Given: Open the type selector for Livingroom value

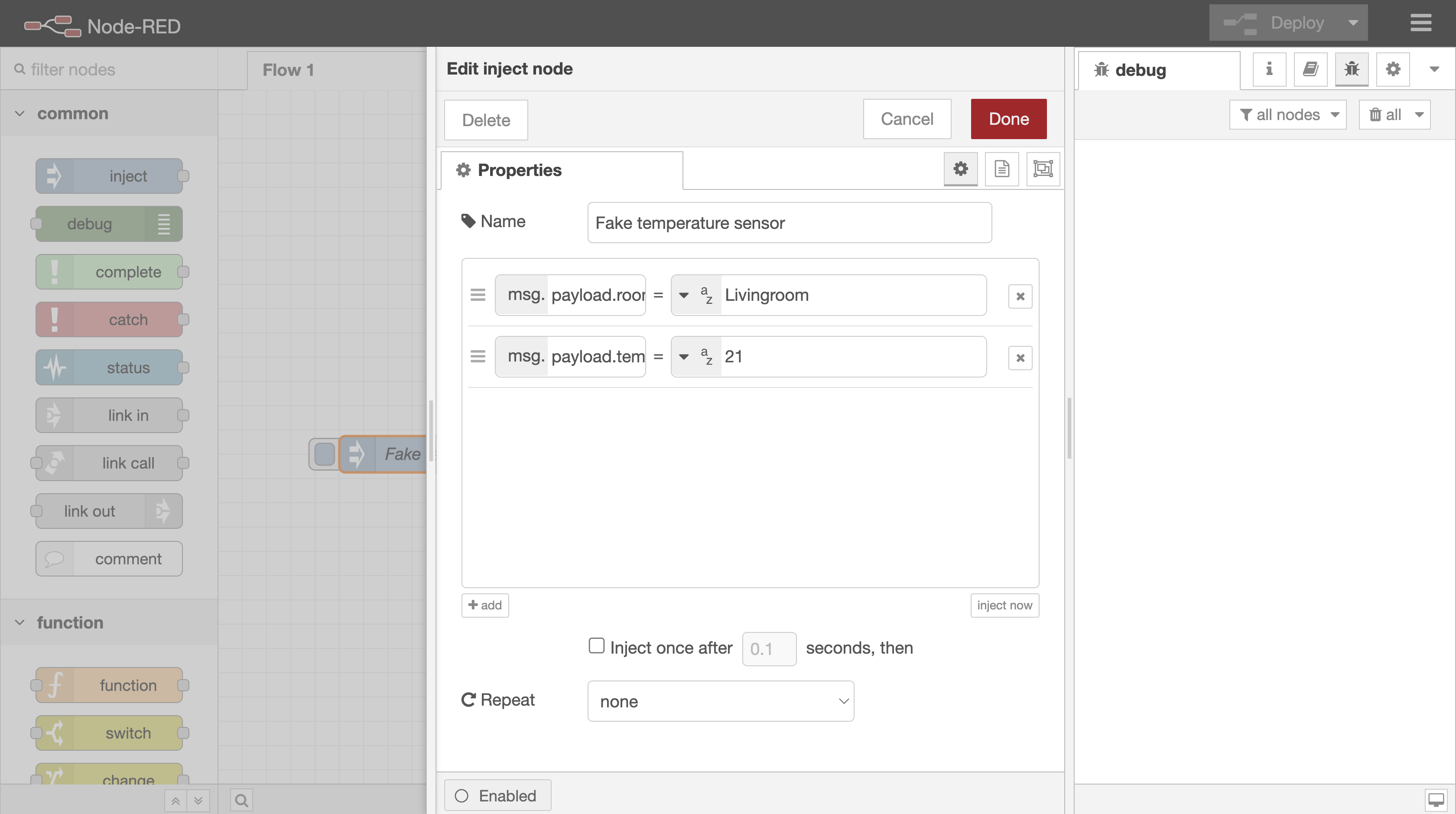Looking at the screenshot, I should click(695, 295).
